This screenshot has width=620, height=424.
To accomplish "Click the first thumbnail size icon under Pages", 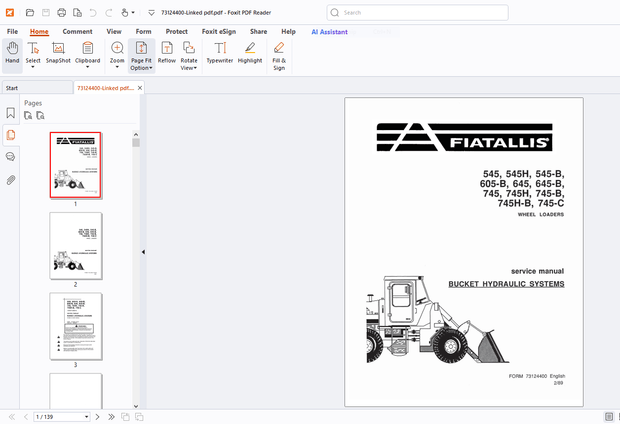I will coord(28,115).
